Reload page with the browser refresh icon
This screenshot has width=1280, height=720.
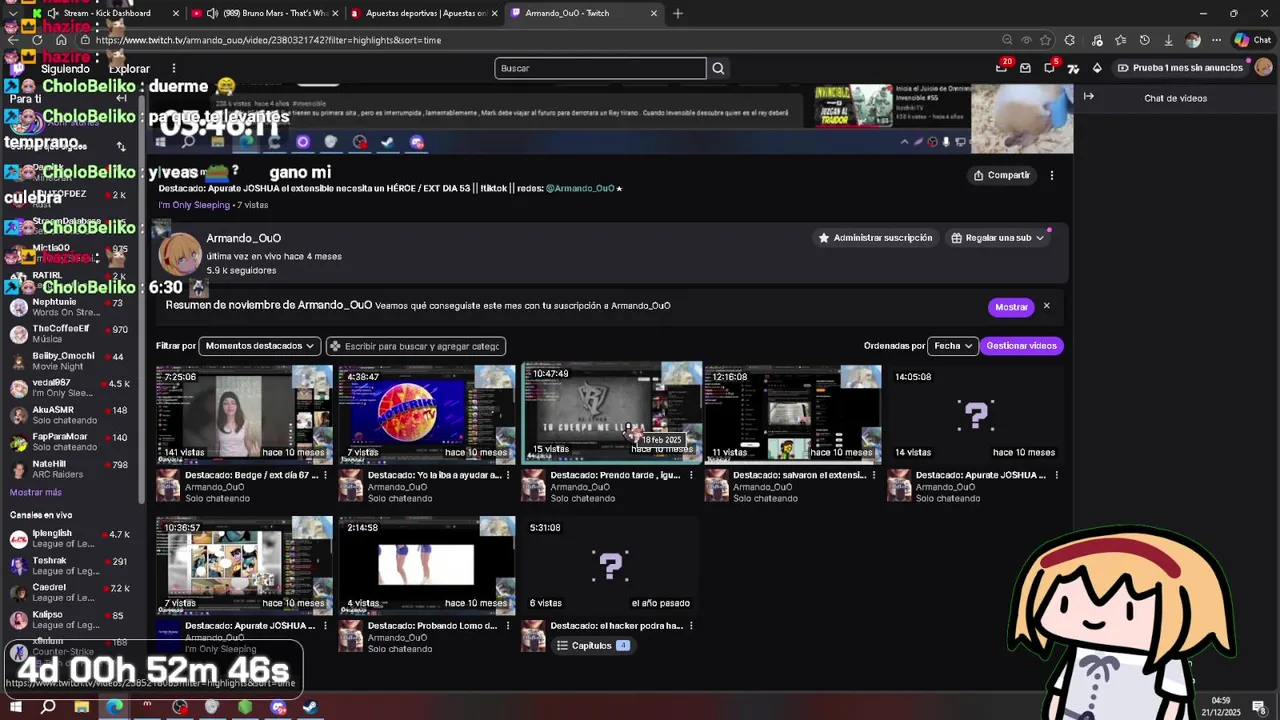click(37, 40)
